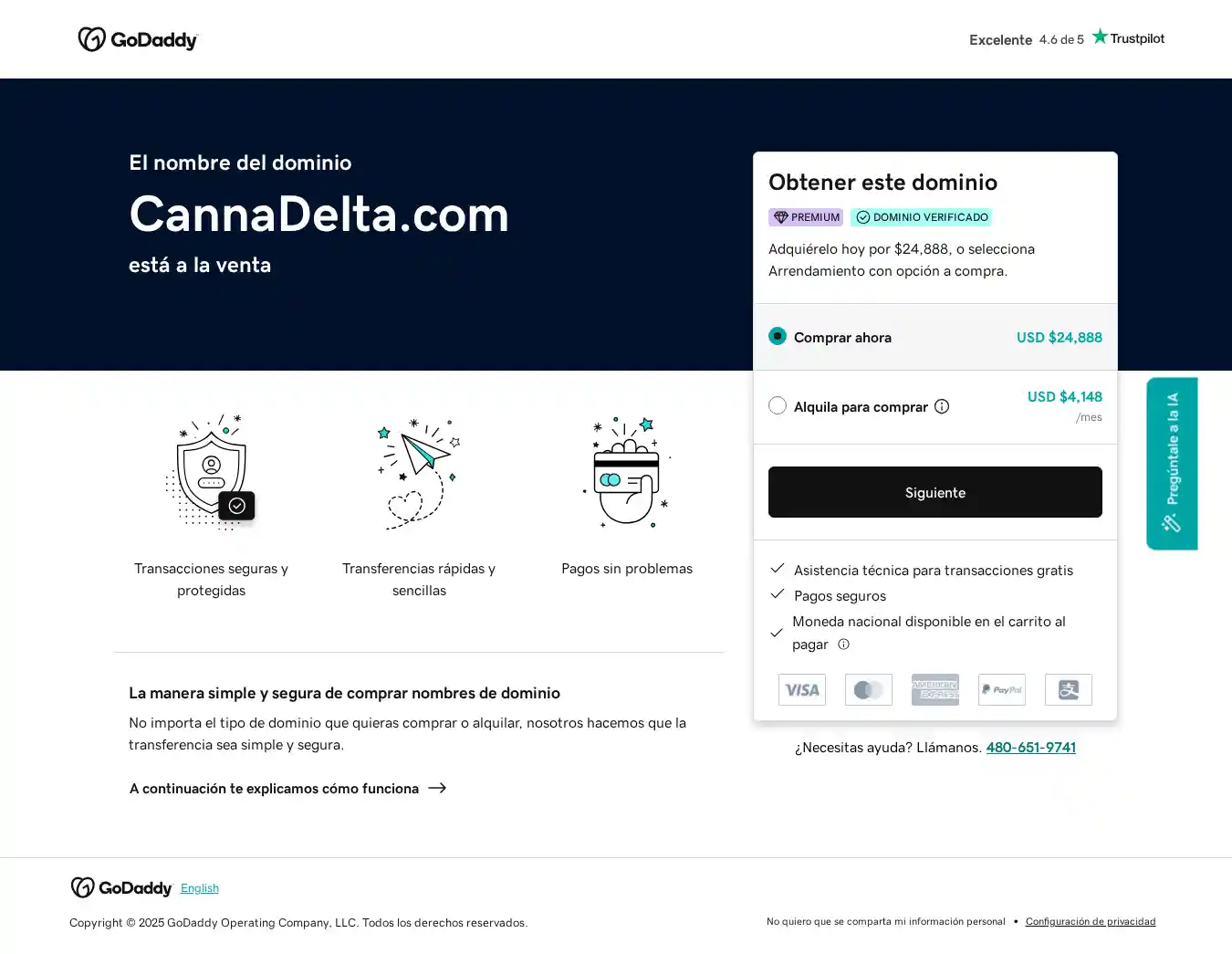Click the GoDaddy logo in the header

[x=138, y=39]
